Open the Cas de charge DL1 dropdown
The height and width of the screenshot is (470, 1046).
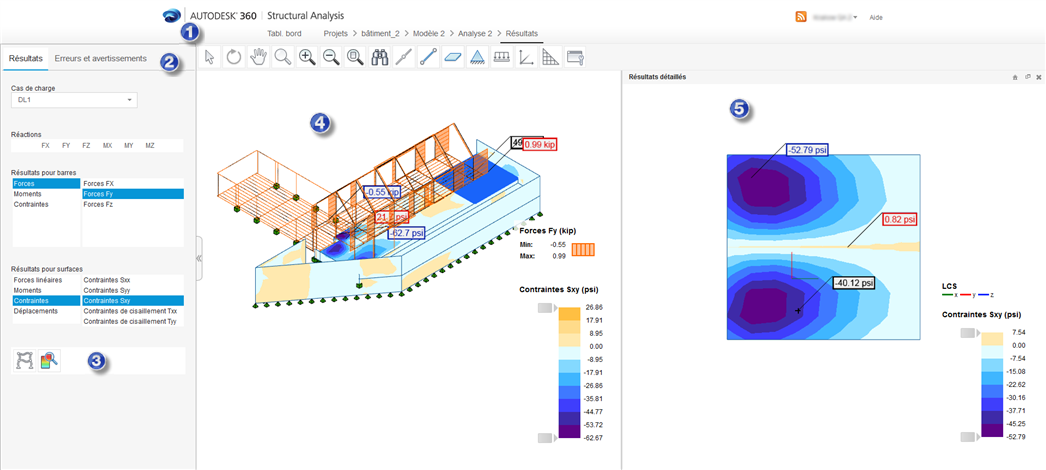[74, 100]
